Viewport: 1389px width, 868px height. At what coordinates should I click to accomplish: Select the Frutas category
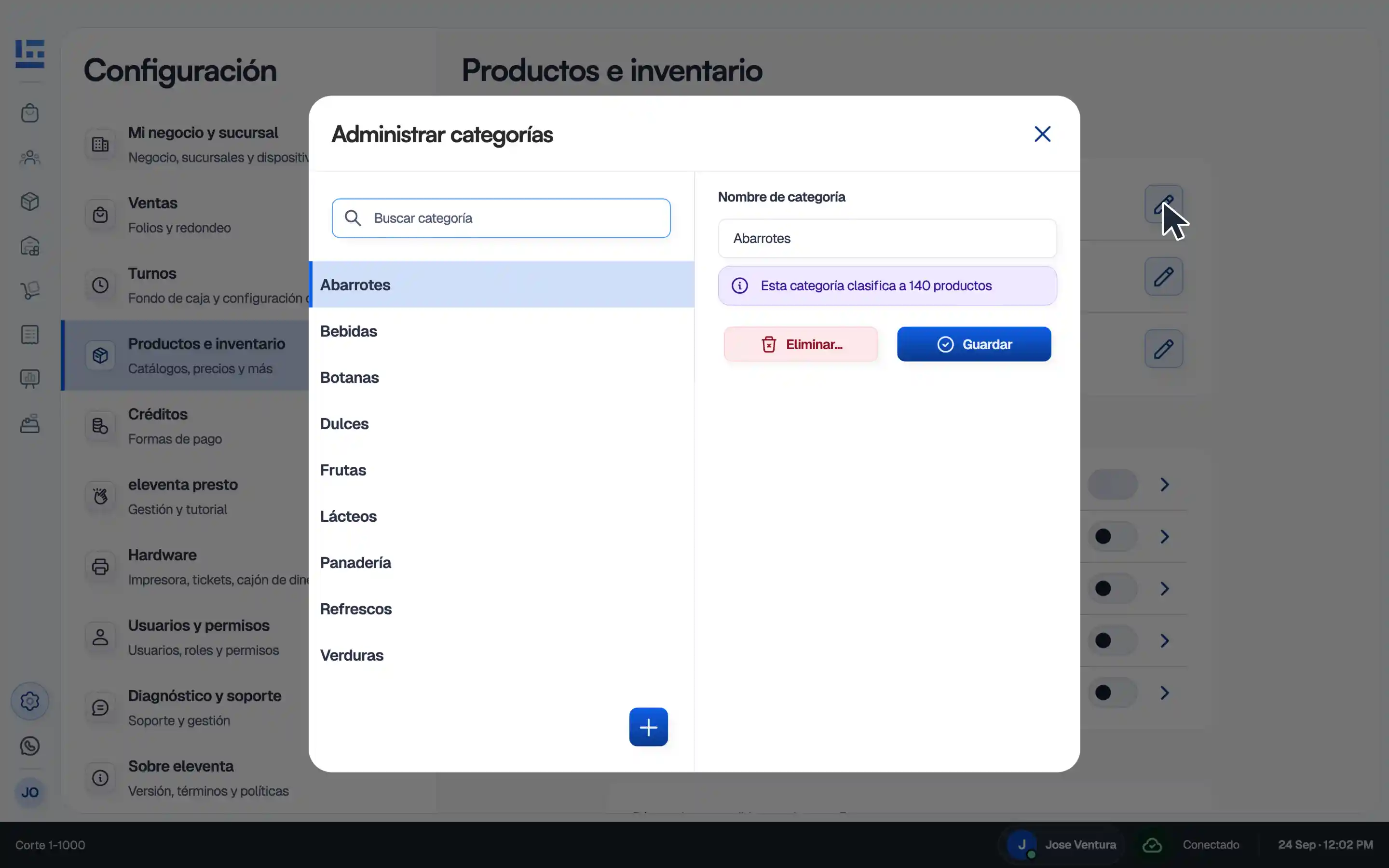[502, 470]
